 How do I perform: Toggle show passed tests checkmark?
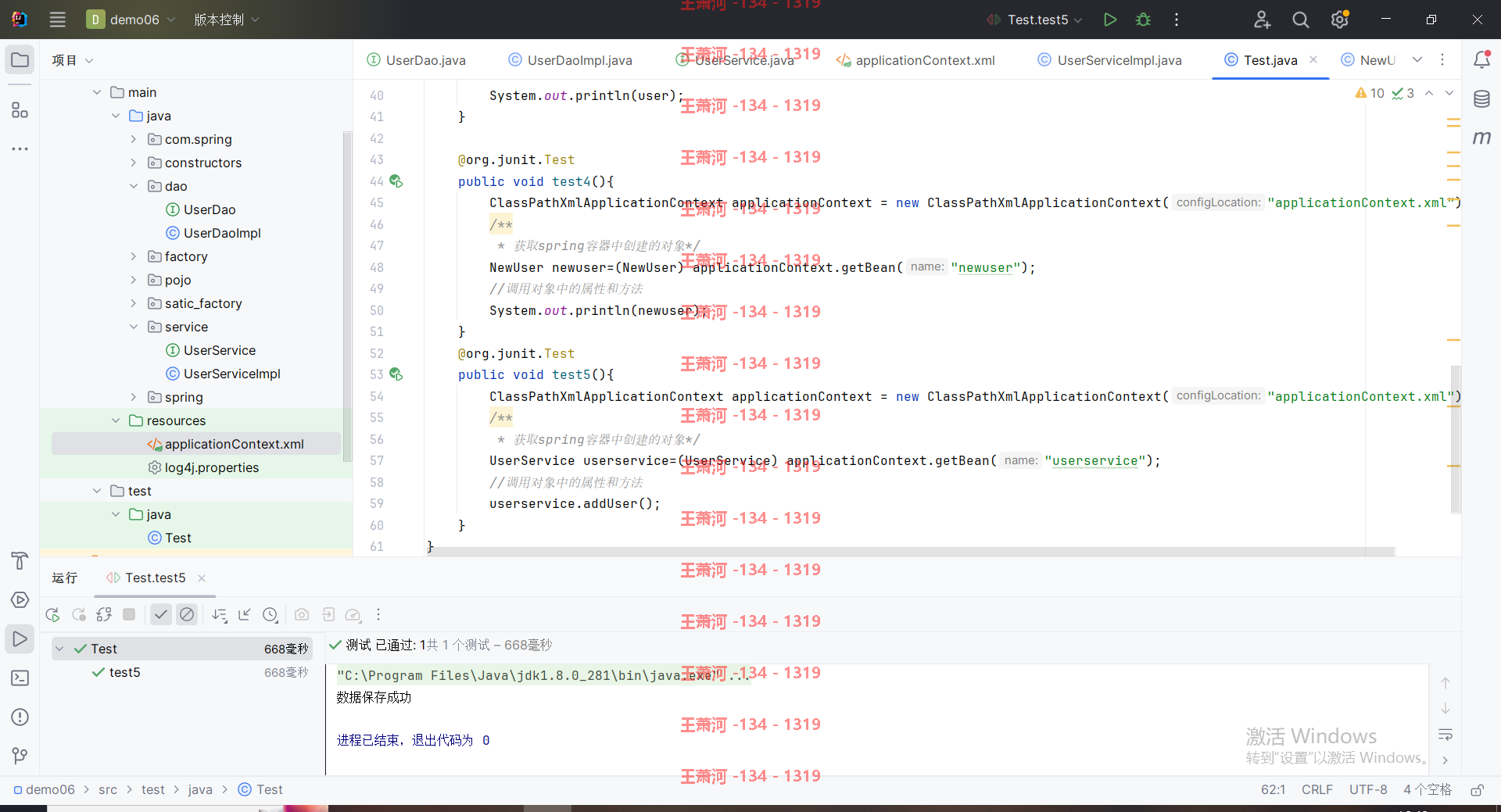pos(160,614)
